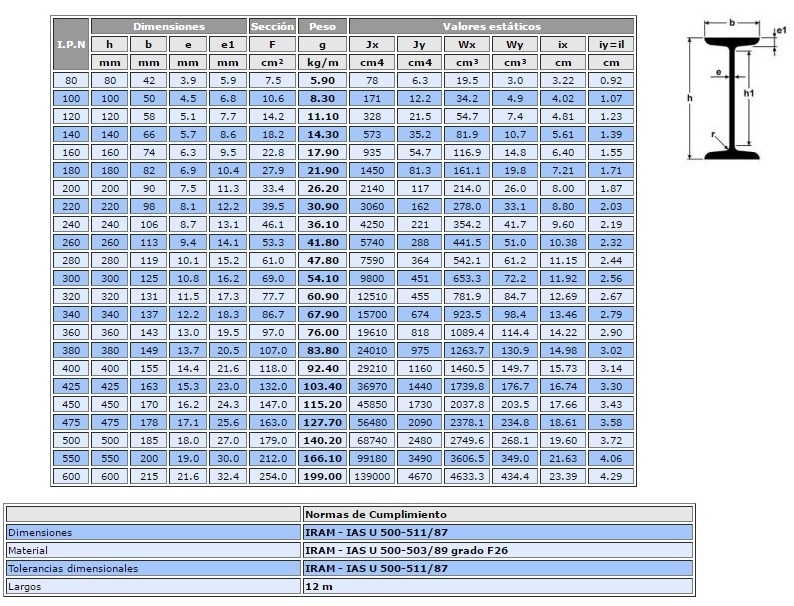The width and height of the screenshot is (794, 606).
Task: Click the kg/m unit cell
Action: 322,63
